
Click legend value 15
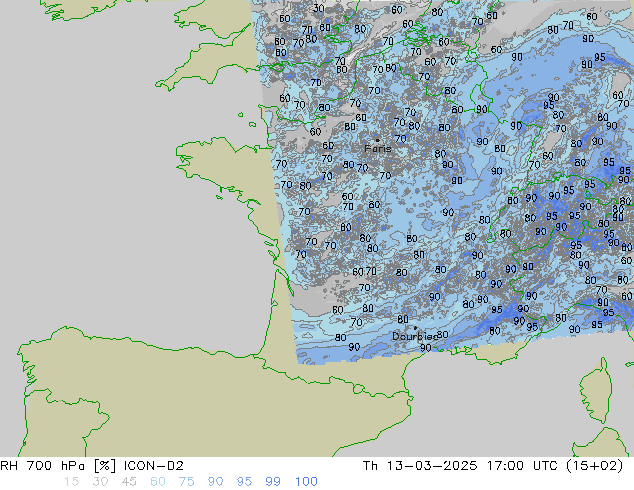71,482
